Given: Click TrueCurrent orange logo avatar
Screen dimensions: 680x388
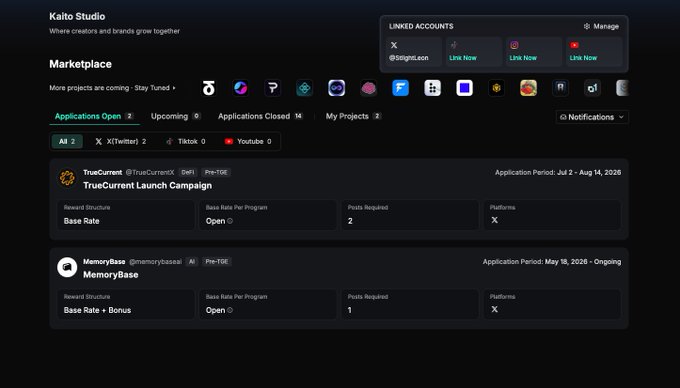Looking at the screenshot, I should pos(67,178).
